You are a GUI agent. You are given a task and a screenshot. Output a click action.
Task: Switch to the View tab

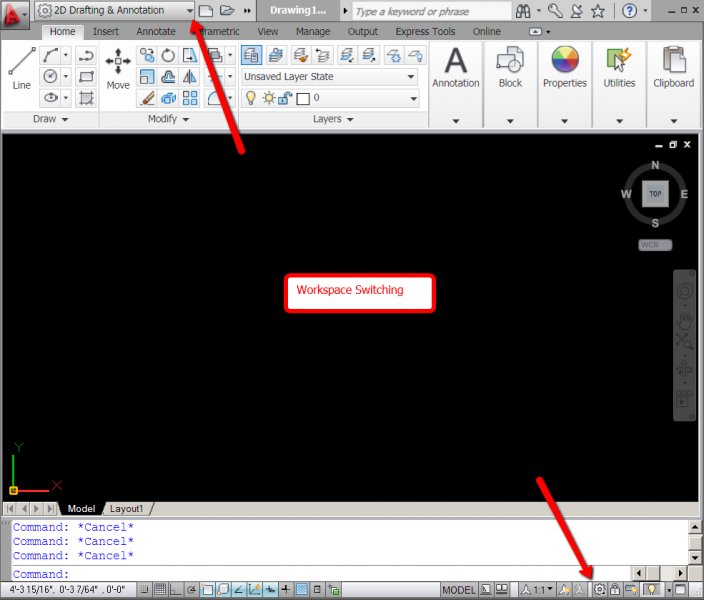tap(268, 31)
